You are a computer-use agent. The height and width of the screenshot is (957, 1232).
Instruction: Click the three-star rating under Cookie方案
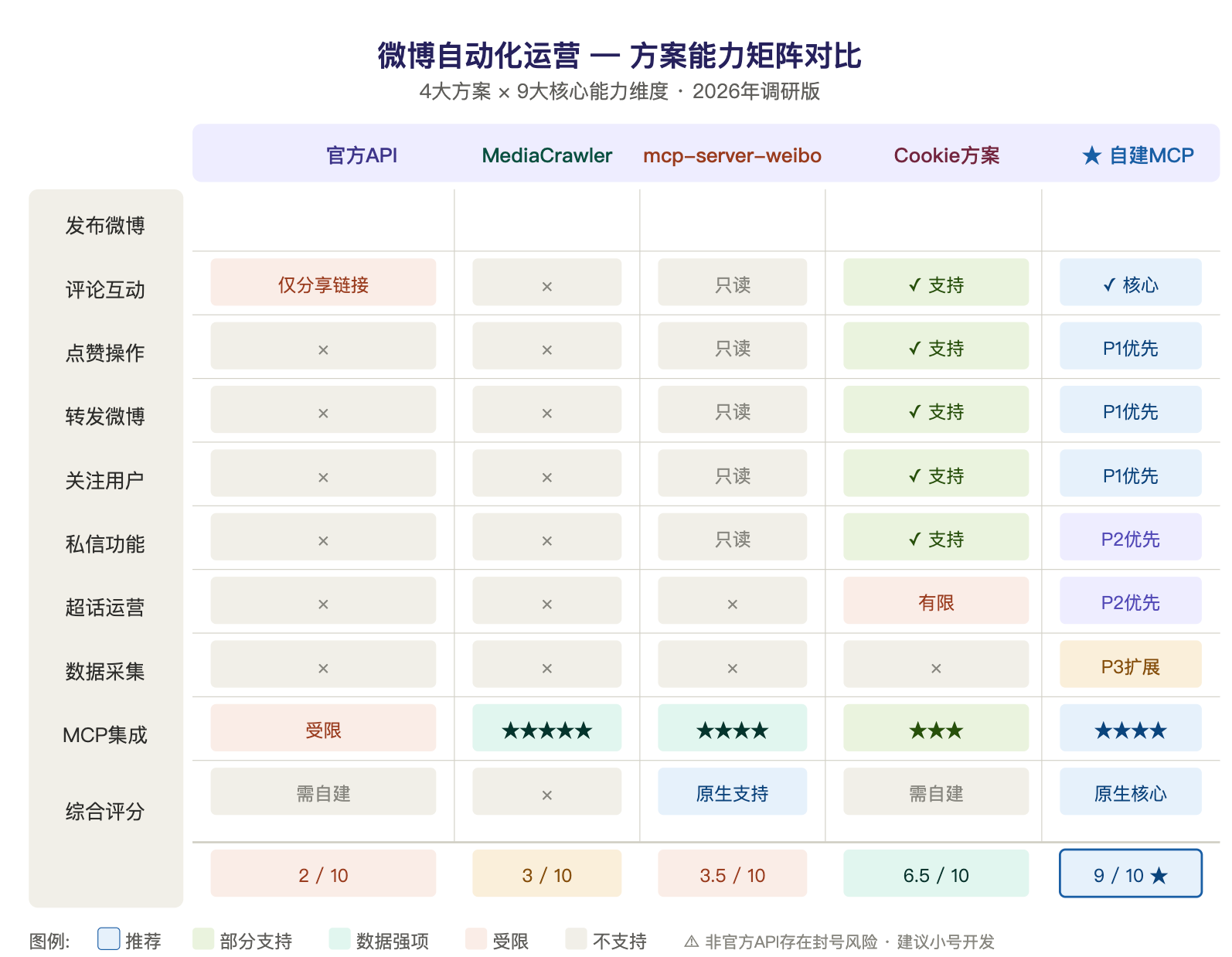(x=936, y=730)
